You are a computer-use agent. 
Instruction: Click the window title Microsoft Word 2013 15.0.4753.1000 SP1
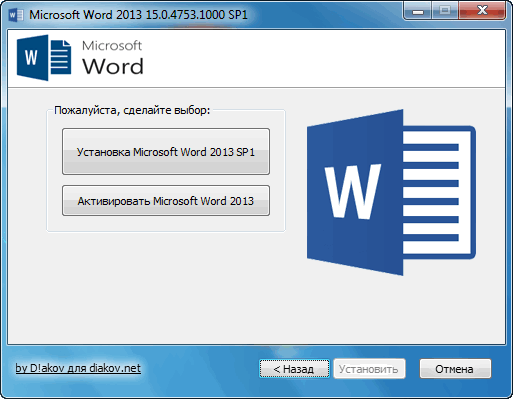(139, 15)
